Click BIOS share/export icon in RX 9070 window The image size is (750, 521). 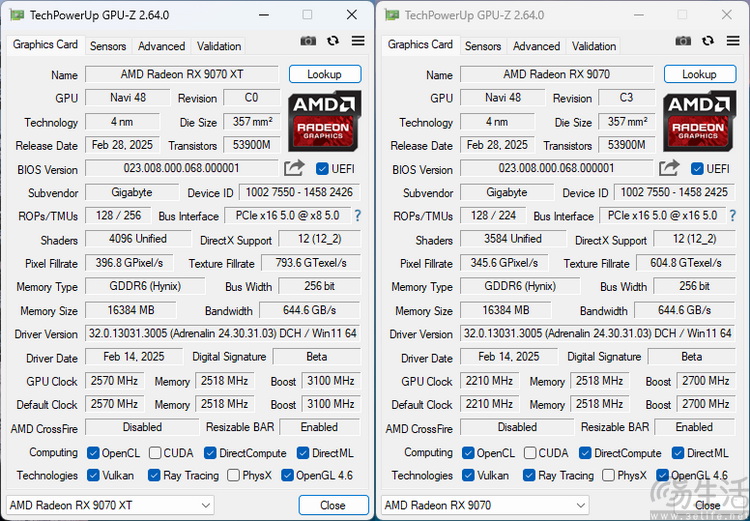[669, 168]
